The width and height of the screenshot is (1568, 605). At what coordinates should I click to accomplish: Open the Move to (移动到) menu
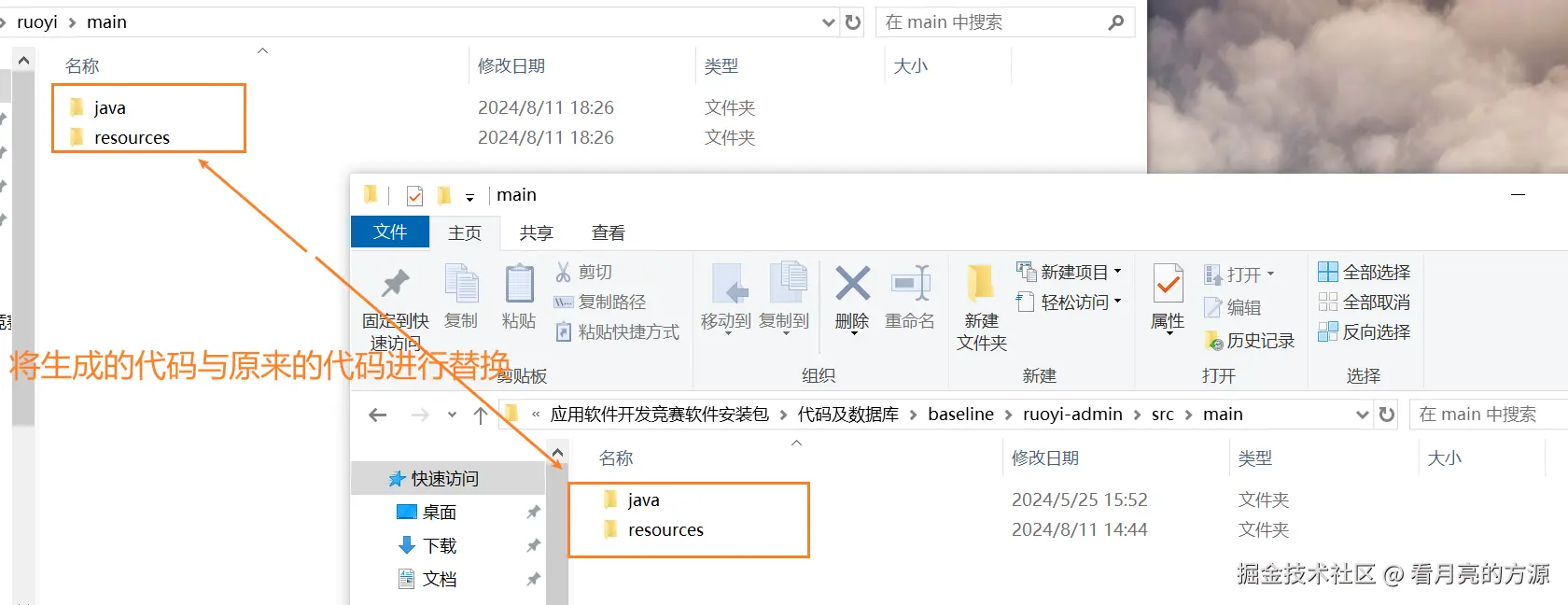point(726,299)
